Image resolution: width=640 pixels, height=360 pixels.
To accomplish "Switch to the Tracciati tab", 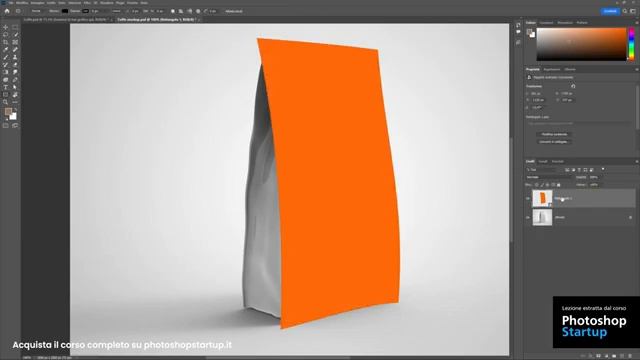I will click(558, 162).
